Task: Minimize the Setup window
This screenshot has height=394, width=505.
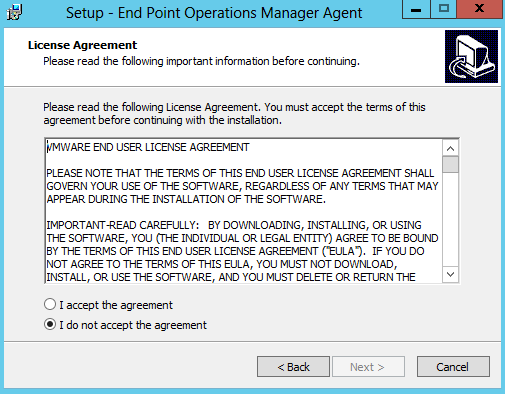Action: point(416,9)
